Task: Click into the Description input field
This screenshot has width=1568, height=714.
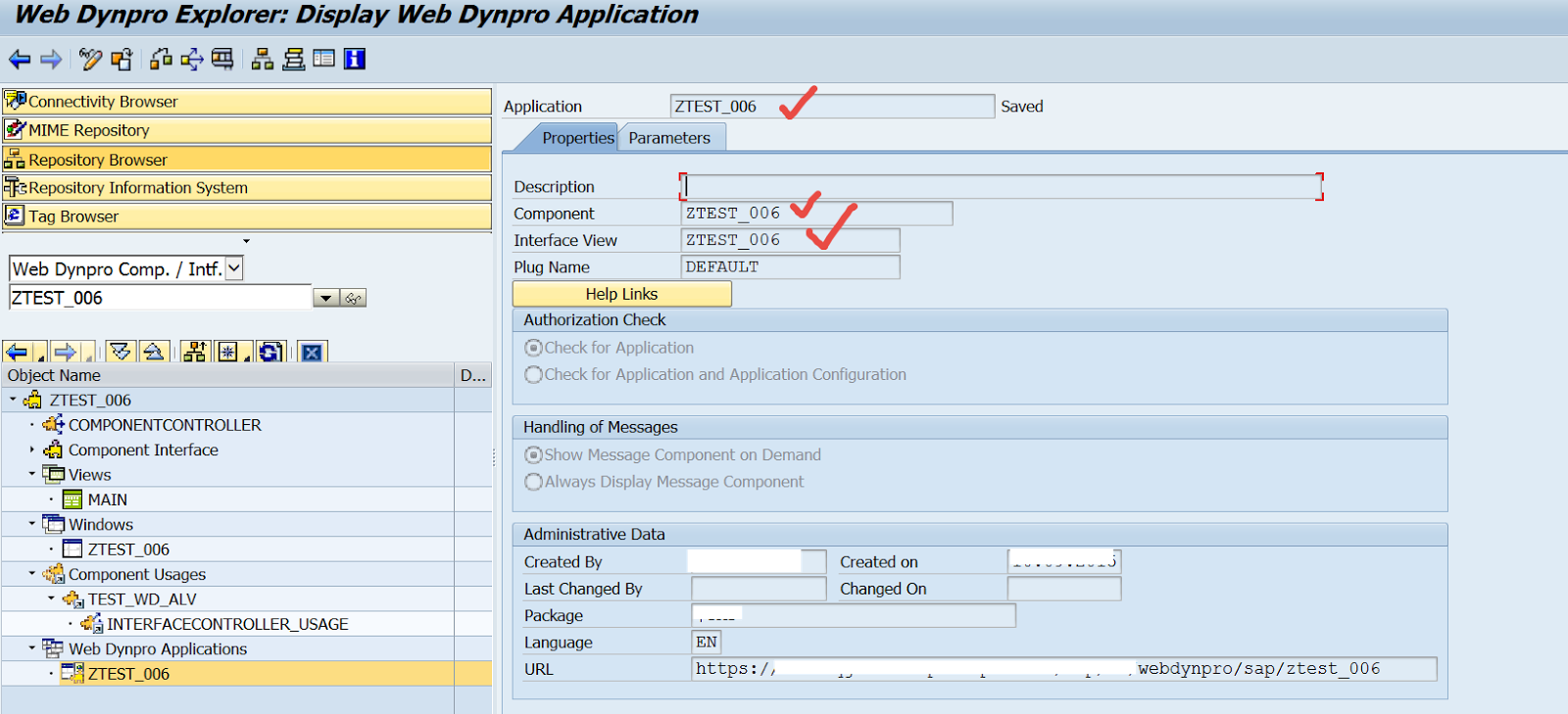Action: 1000,186
